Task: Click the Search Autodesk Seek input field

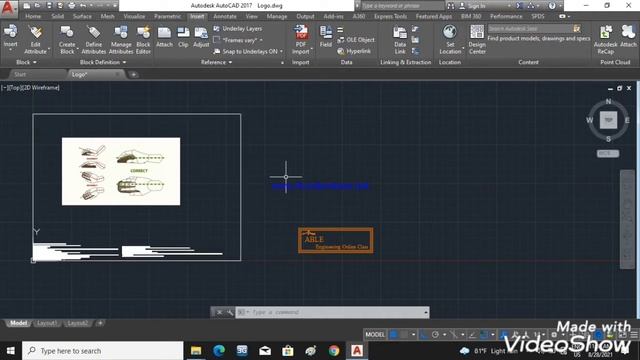Action: pyautogui.click(x=530, y=29)
